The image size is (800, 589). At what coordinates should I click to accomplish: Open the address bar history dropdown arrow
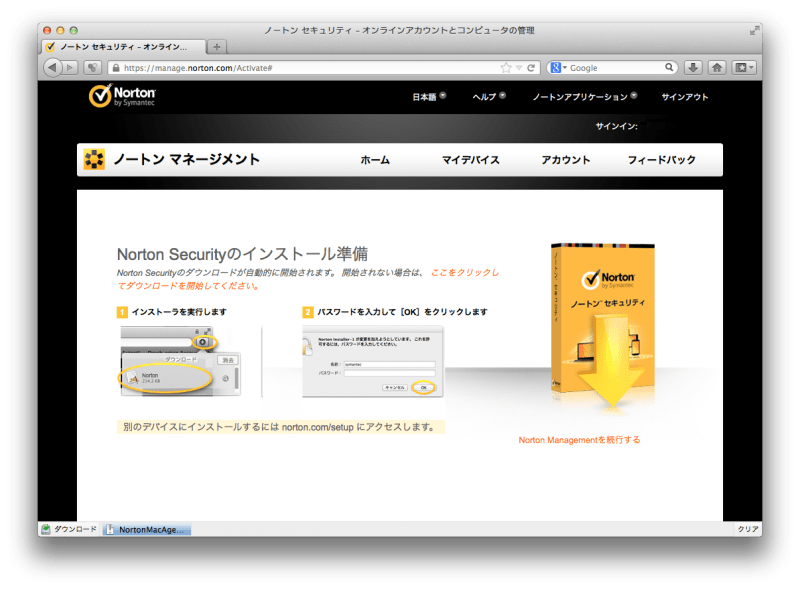(519, 68)
